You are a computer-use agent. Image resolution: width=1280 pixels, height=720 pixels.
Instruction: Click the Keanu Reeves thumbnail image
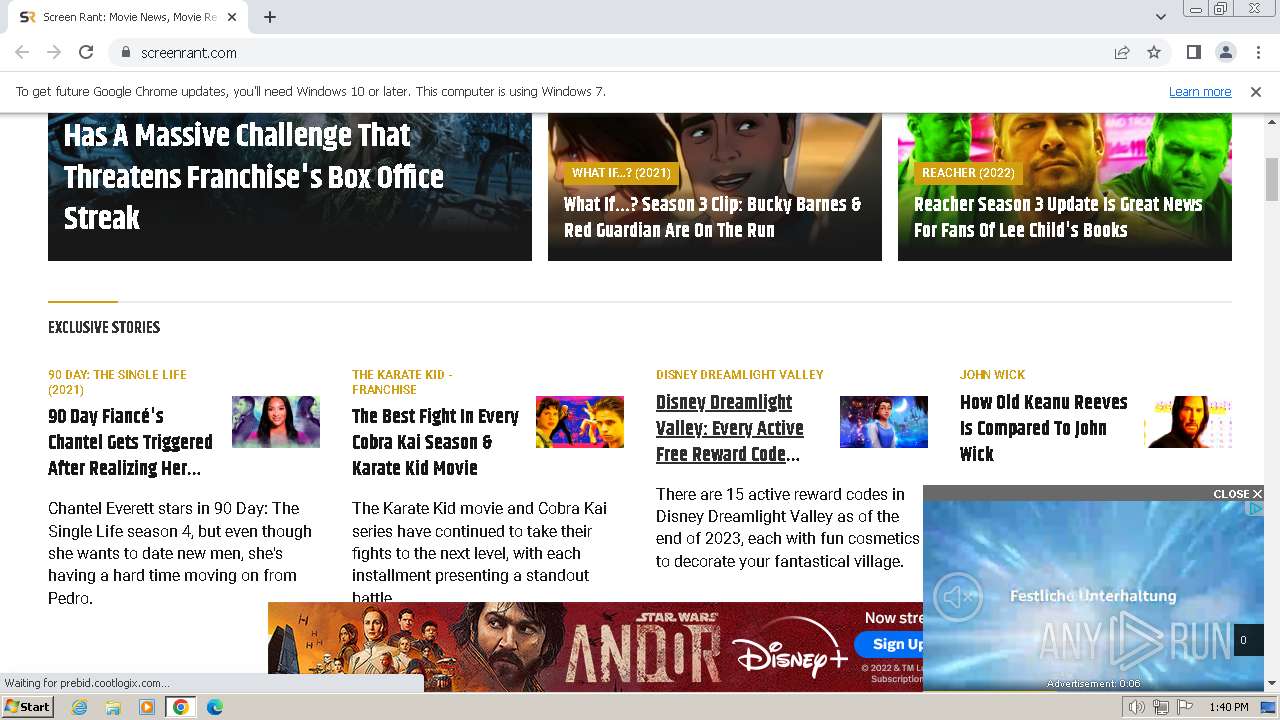tap(1188, 422)
